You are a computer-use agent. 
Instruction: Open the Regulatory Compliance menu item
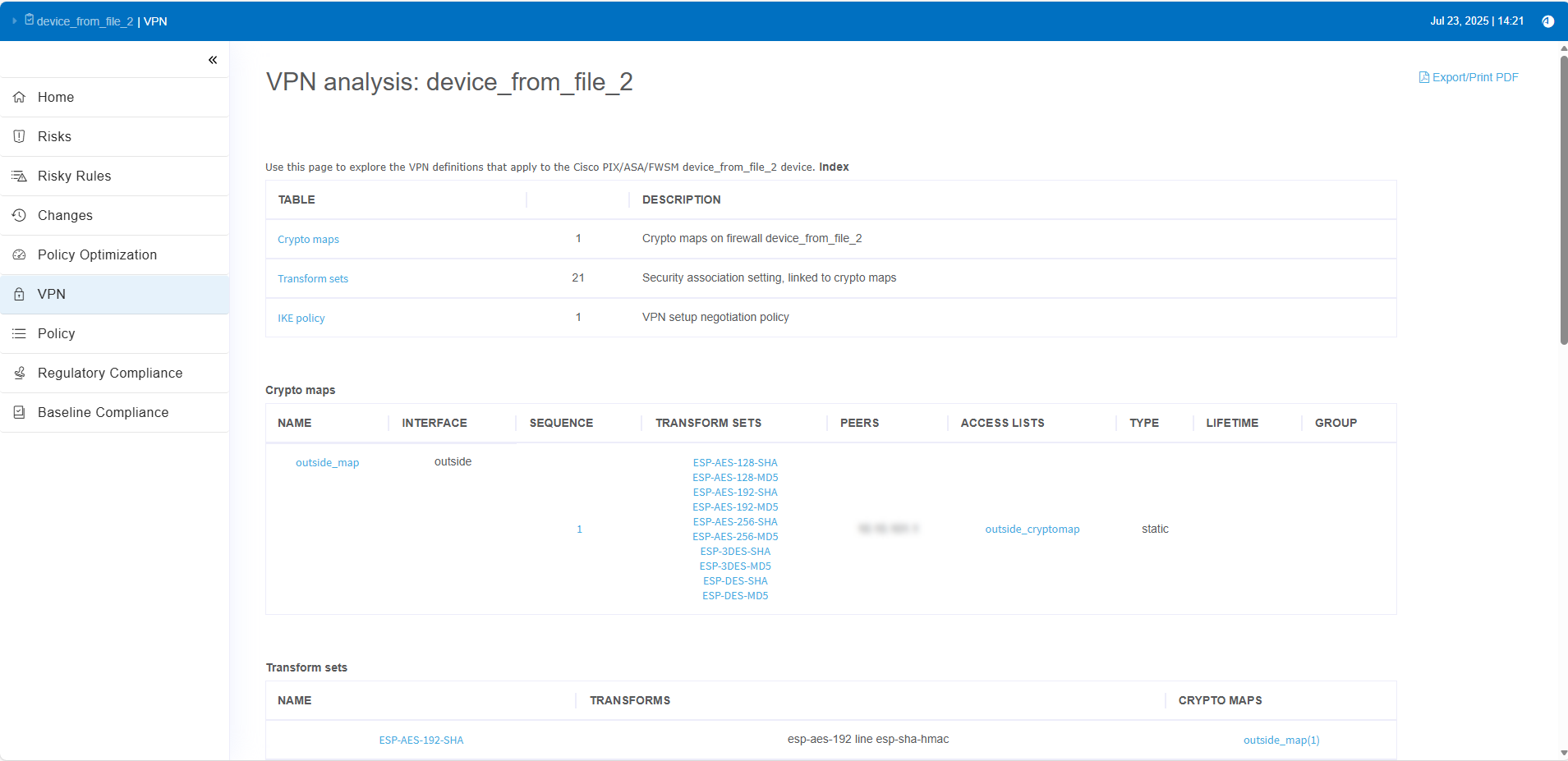point(110,373)
